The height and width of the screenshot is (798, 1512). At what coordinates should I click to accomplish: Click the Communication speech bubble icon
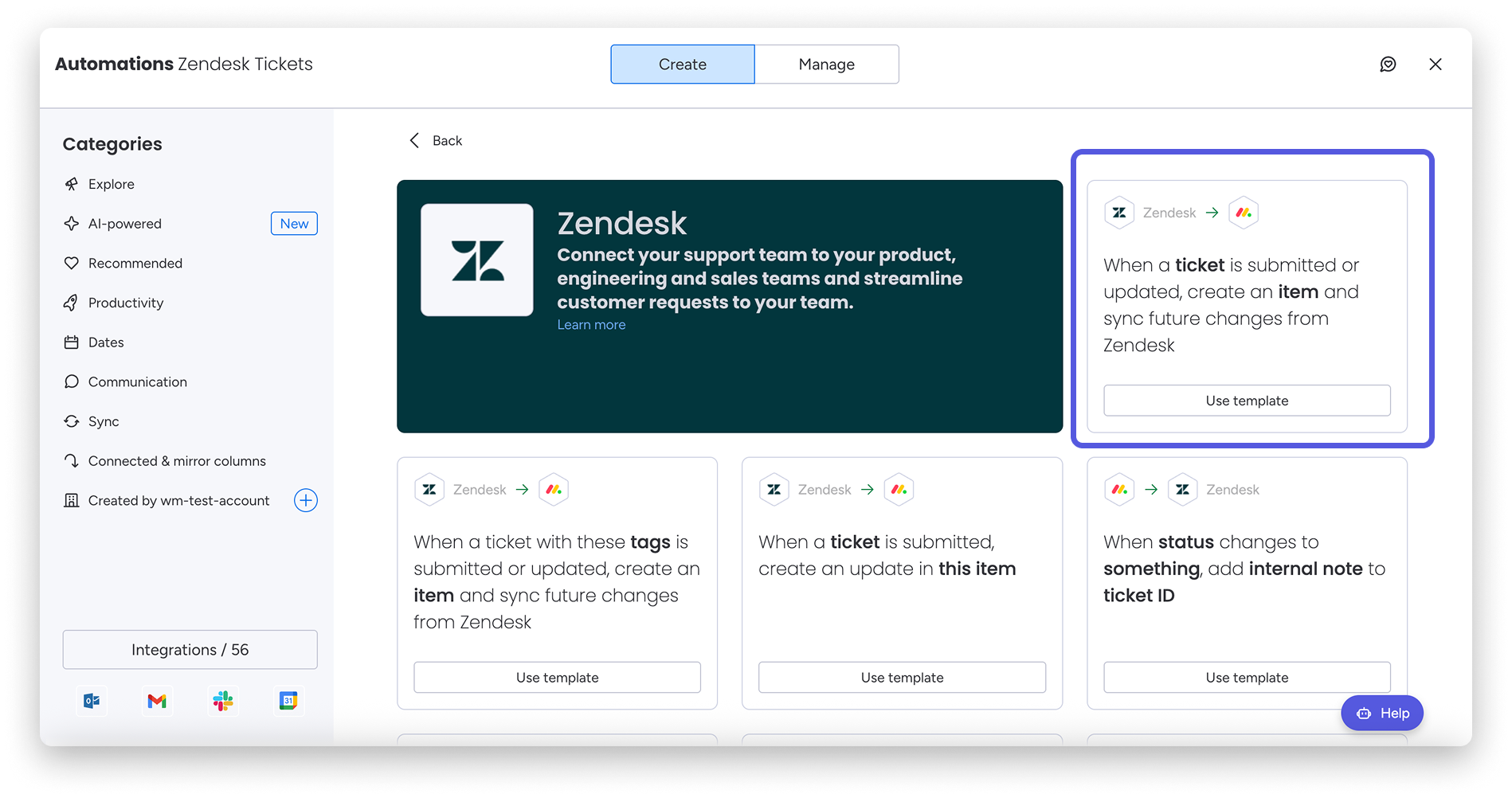72,381
